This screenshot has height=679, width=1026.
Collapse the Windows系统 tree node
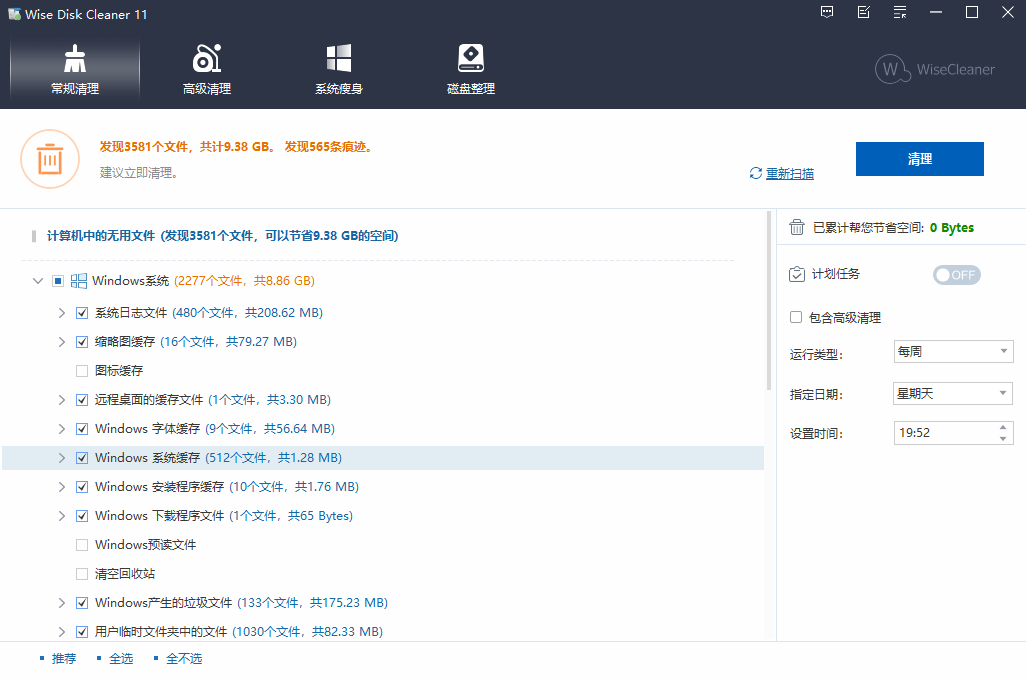coord(37,281)
